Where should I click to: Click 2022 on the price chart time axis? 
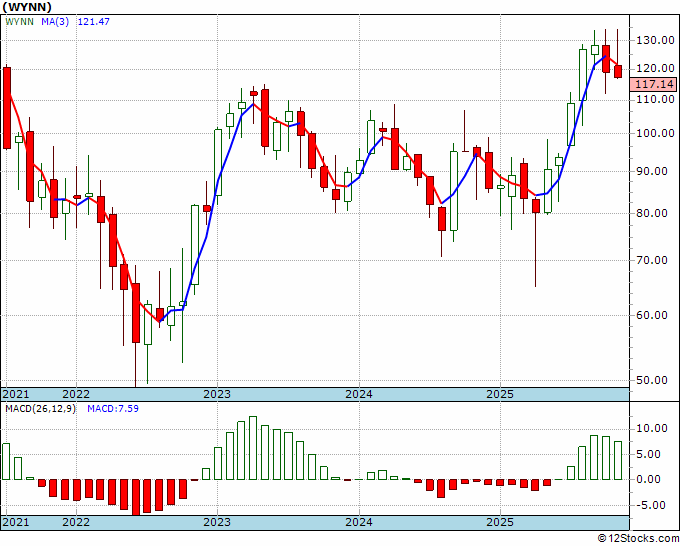point(76,394)
